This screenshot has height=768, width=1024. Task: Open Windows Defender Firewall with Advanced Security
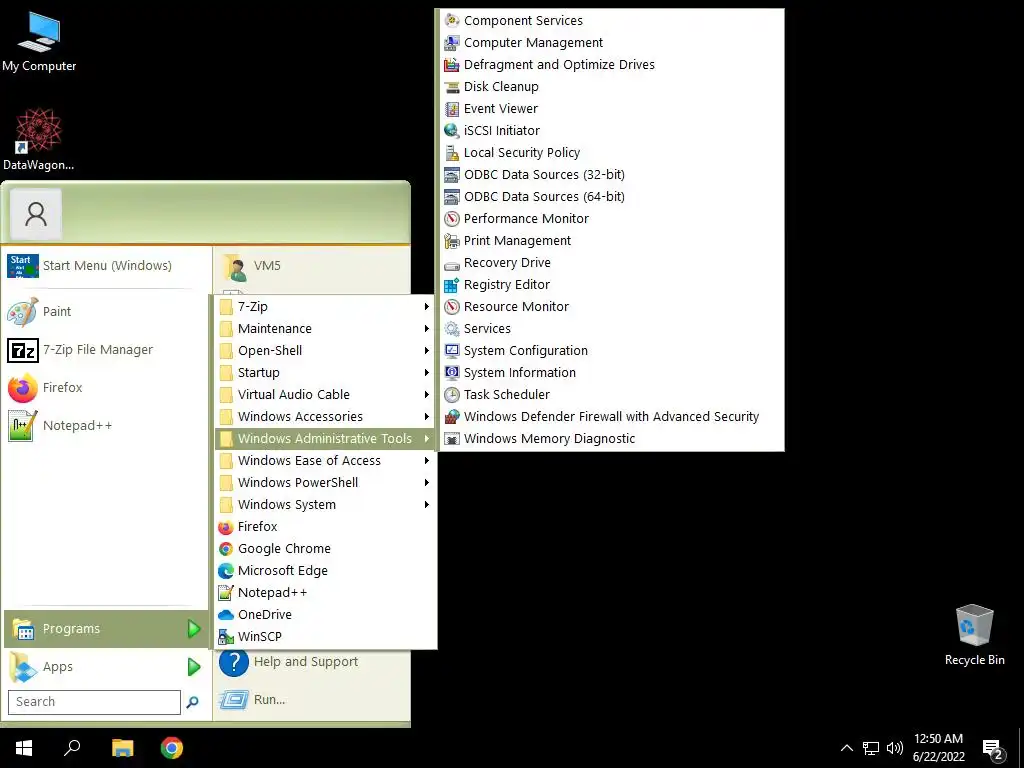point(611,417)
